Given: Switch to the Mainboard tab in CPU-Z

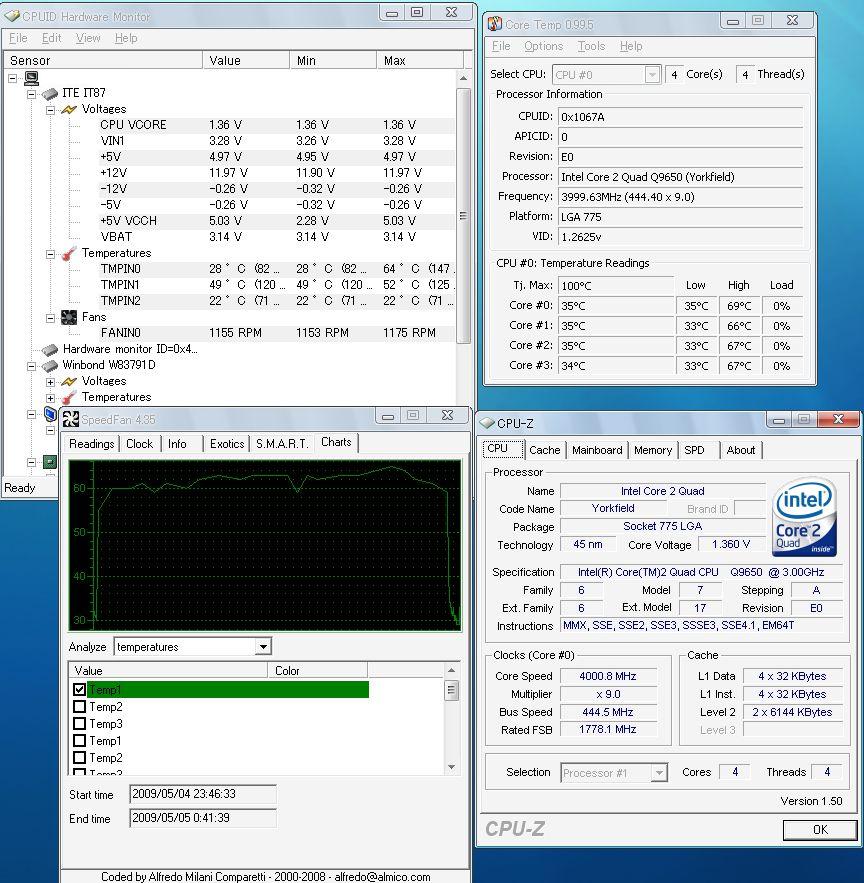Looking at the screenshot, I should [597, 450].
